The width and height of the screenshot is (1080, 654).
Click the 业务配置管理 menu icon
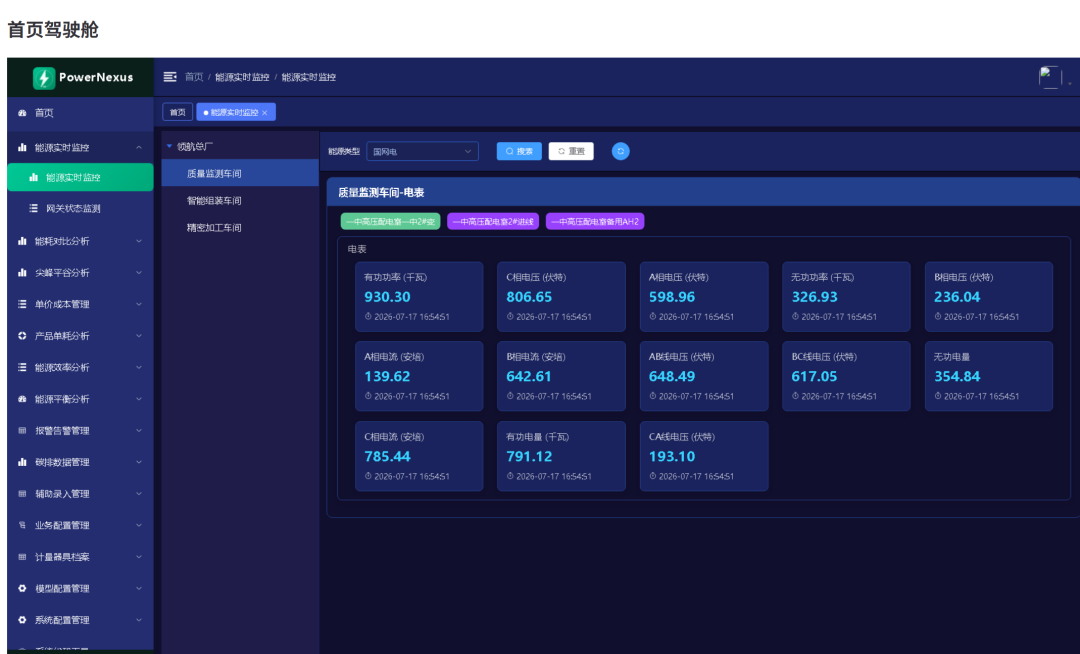coord(22,525)
